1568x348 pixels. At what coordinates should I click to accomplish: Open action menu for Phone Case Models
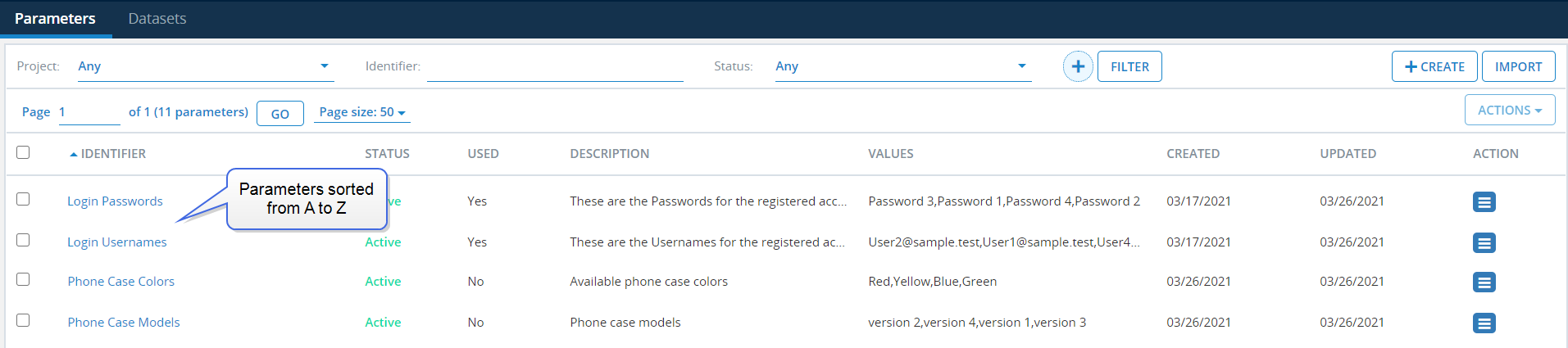(x=1484, y=323)
